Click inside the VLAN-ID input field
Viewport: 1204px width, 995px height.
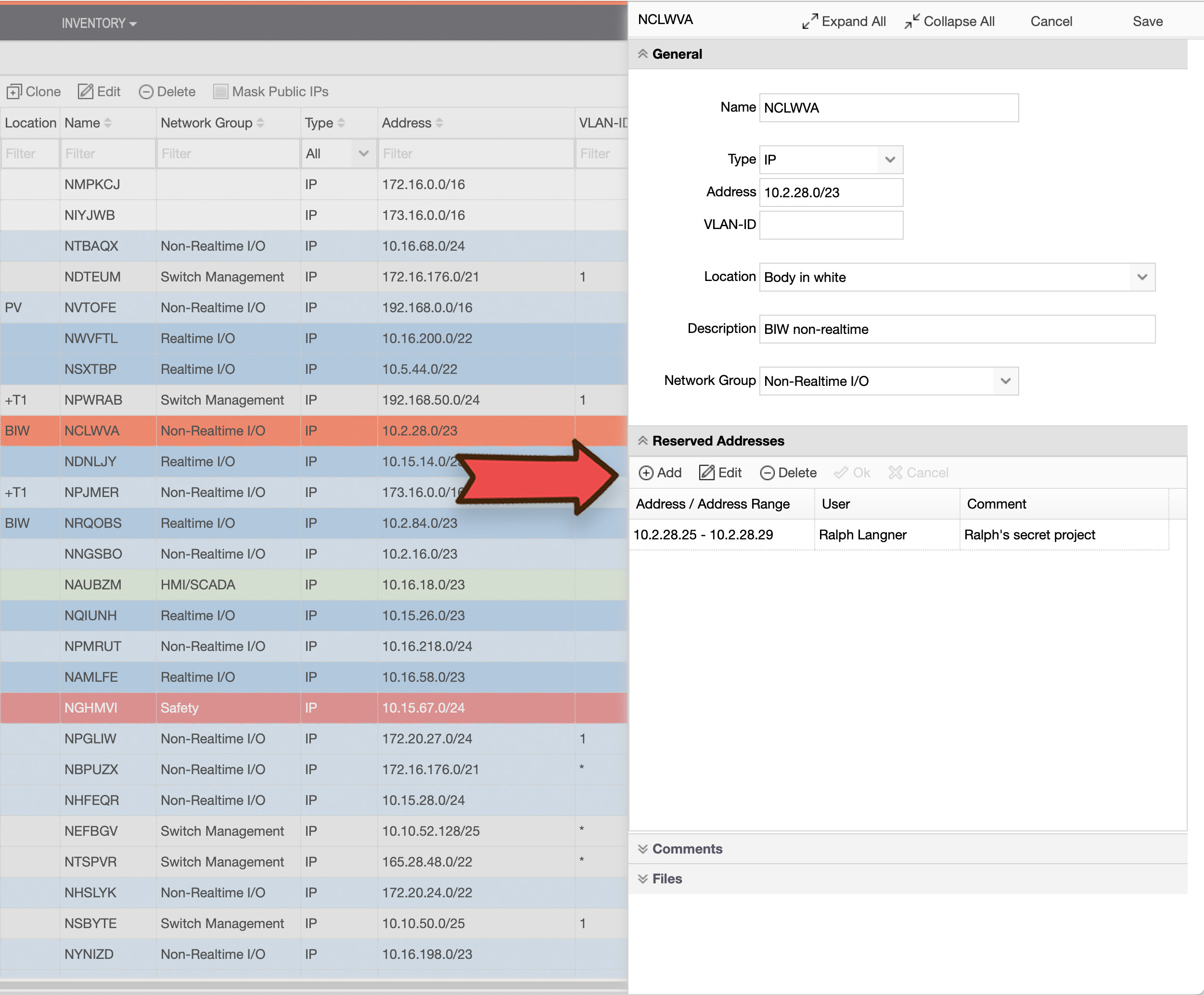pyautogui.click(x=831, y=225)
